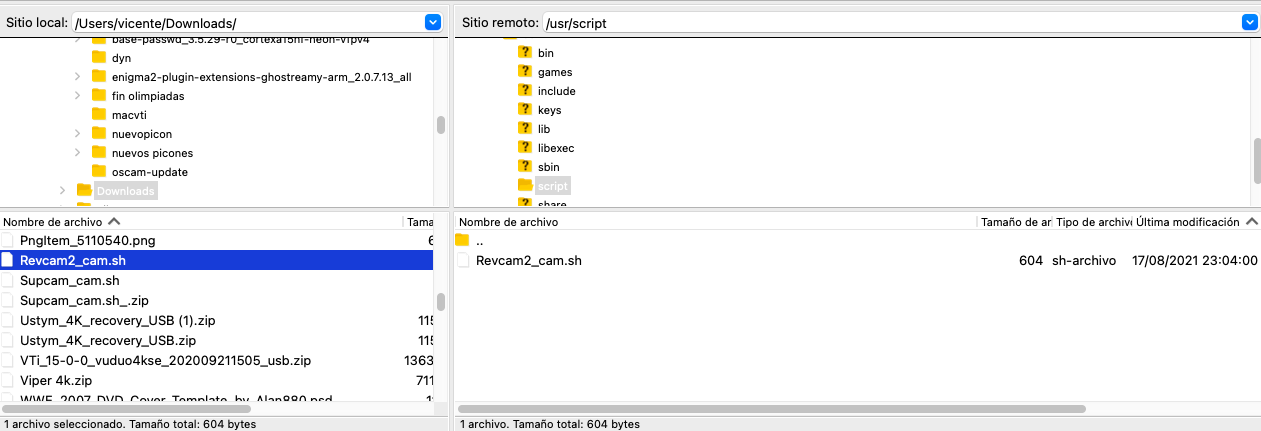Click the 'keys' folder question-mark icon
Viewport: 1261px width, 431px height.
(525, 110)
